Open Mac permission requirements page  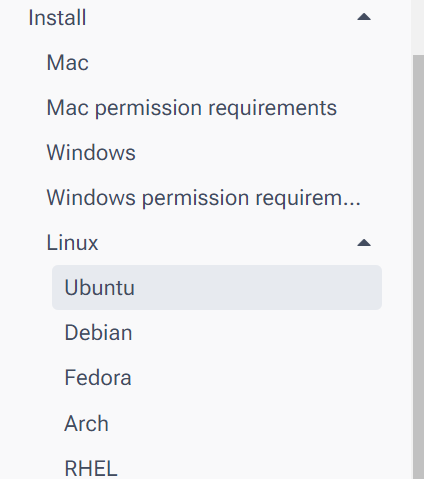(x=192, y=108)
